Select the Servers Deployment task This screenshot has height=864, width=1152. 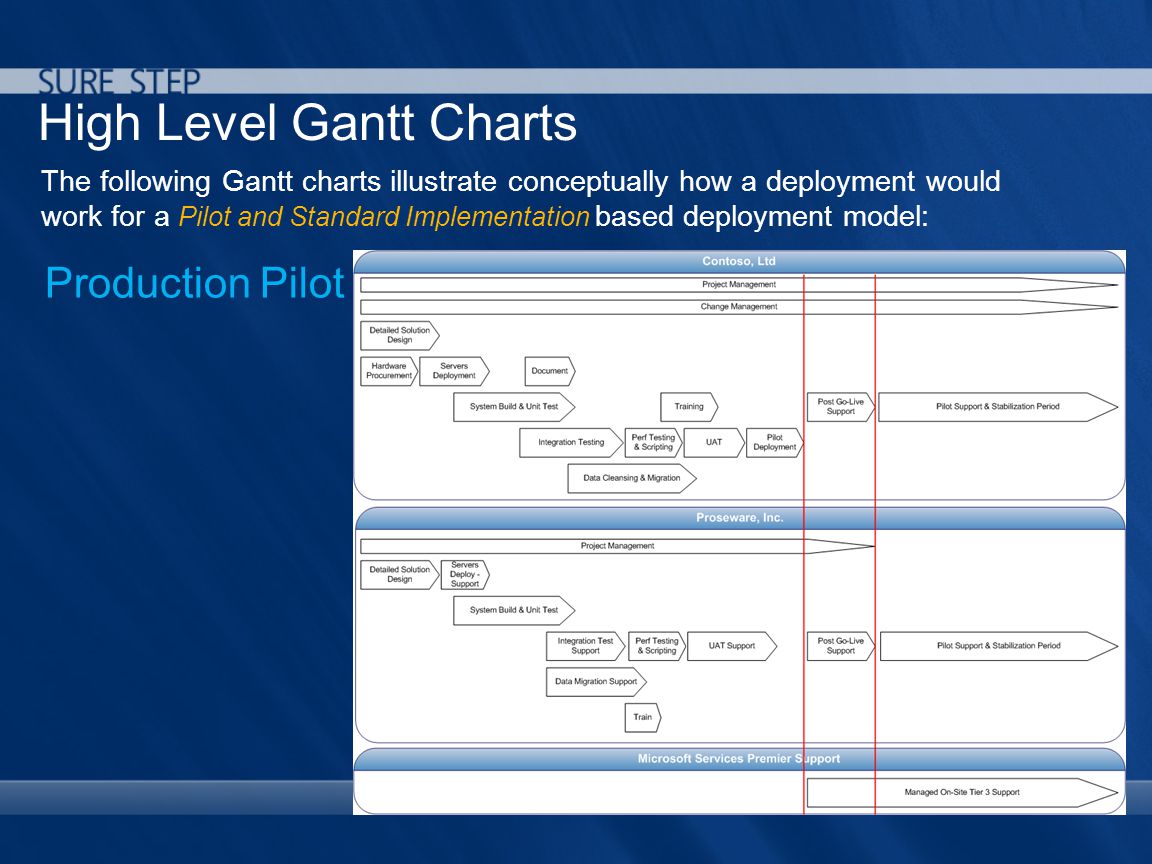(454, 371)
